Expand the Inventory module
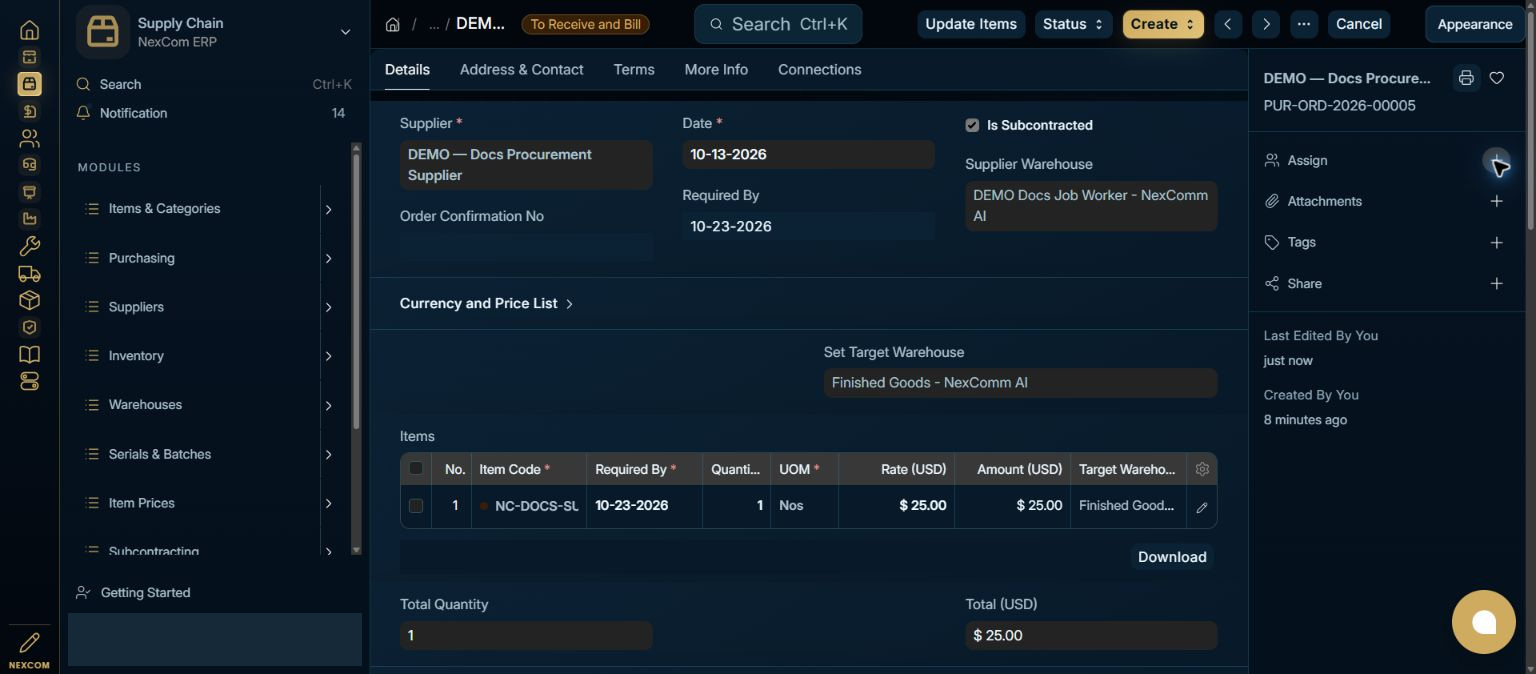1536x674 pixels. 328,356
